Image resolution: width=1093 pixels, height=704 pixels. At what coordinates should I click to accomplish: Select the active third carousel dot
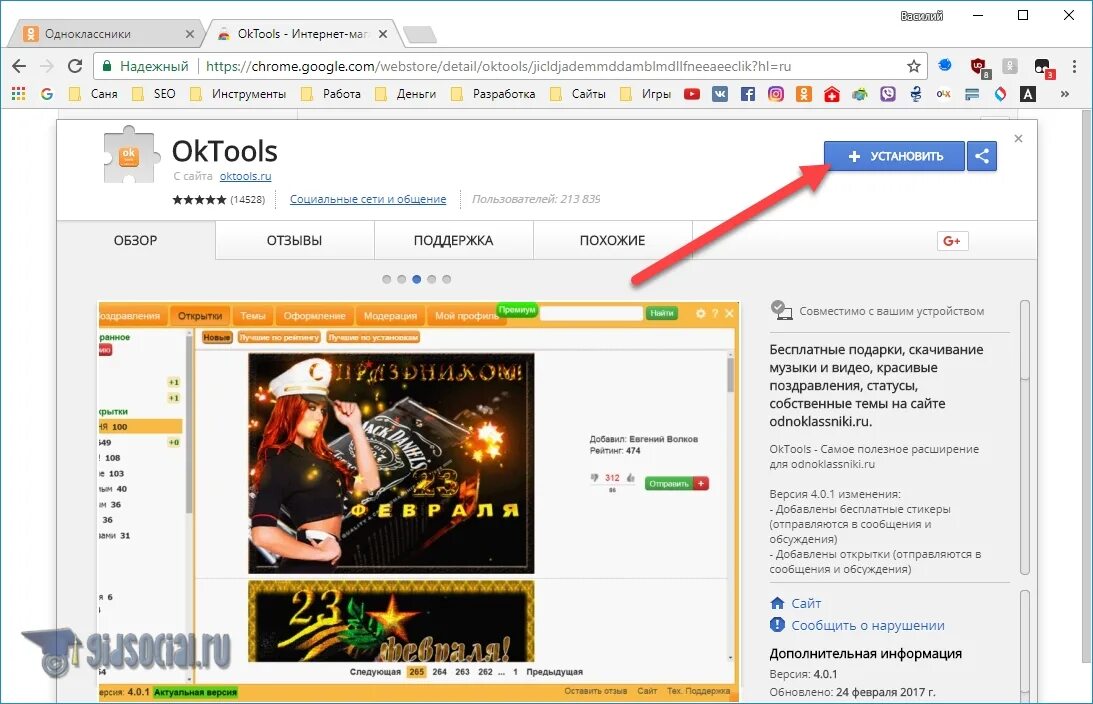click(x=416, y=280)
